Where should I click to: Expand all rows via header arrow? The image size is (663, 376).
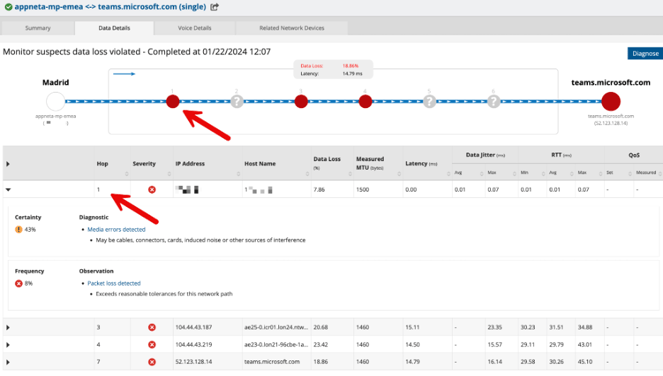coord(8,164)
